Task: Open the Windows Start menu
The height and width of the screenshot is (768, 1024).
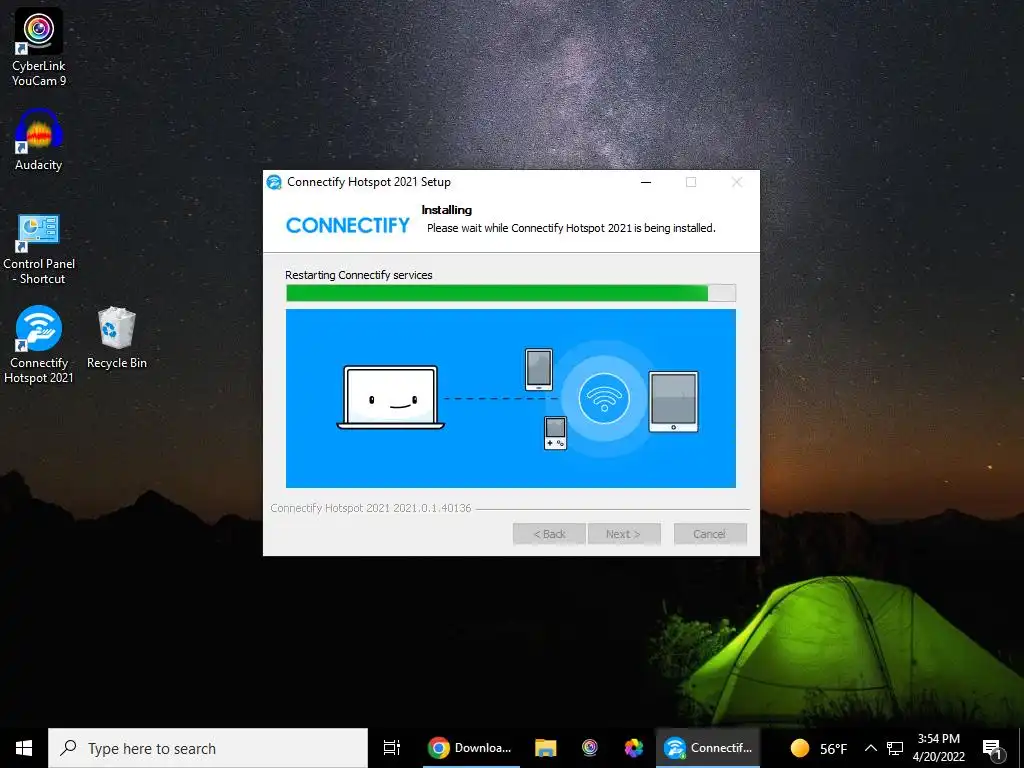Action: [24, 748]
